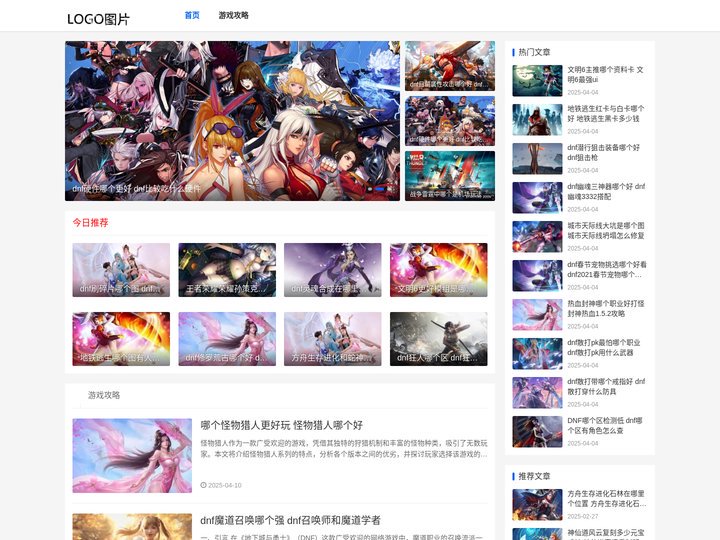Open thumbnail for dnf散打带哪个戒指好
This screenshot has width=720, height=540.
pyautogui.click(x=537, y=393)
